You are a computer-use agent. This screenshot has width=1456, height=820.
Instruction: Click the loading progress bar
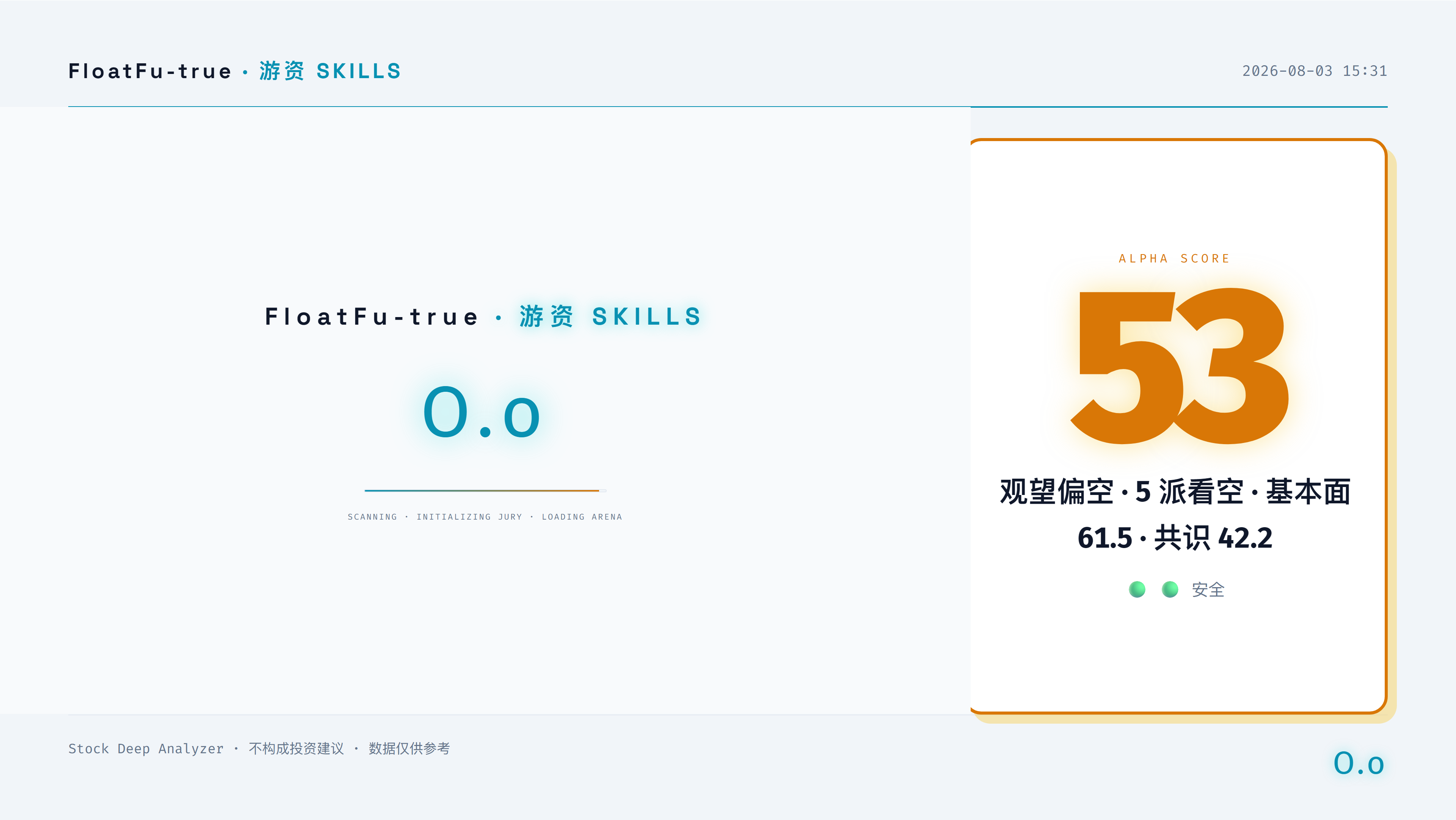[485, 490]
